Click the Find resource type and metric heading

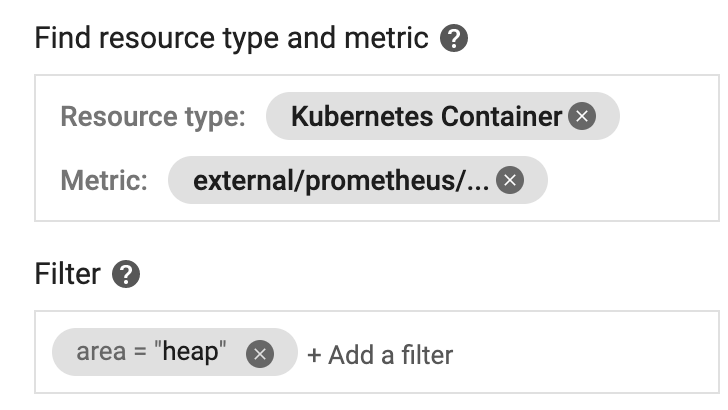pos(231,39)
